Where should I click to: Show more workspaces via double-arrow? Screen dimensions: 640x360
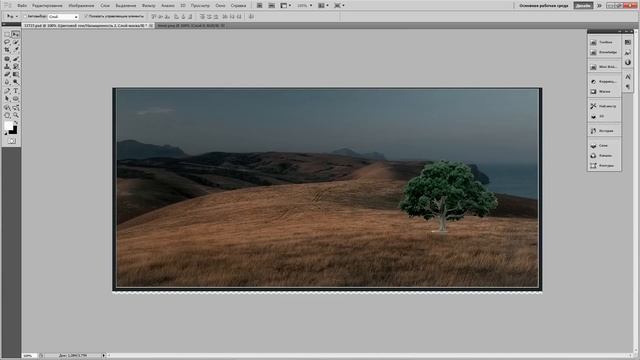599,6
